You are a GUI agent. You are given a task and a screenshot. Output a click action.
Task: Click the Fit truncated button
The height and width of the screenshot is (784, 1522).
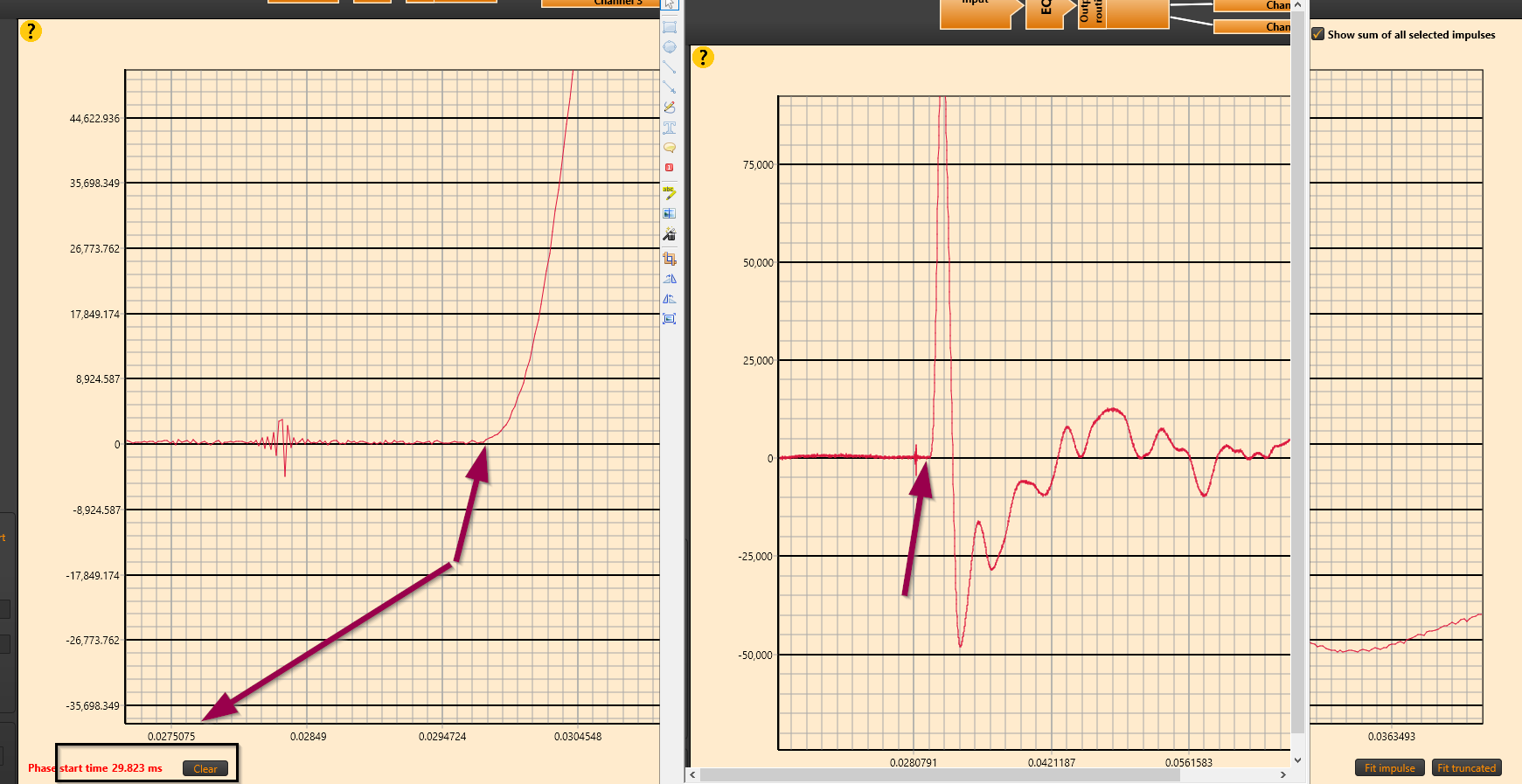pyautogui.click(x=1466, y=768)
